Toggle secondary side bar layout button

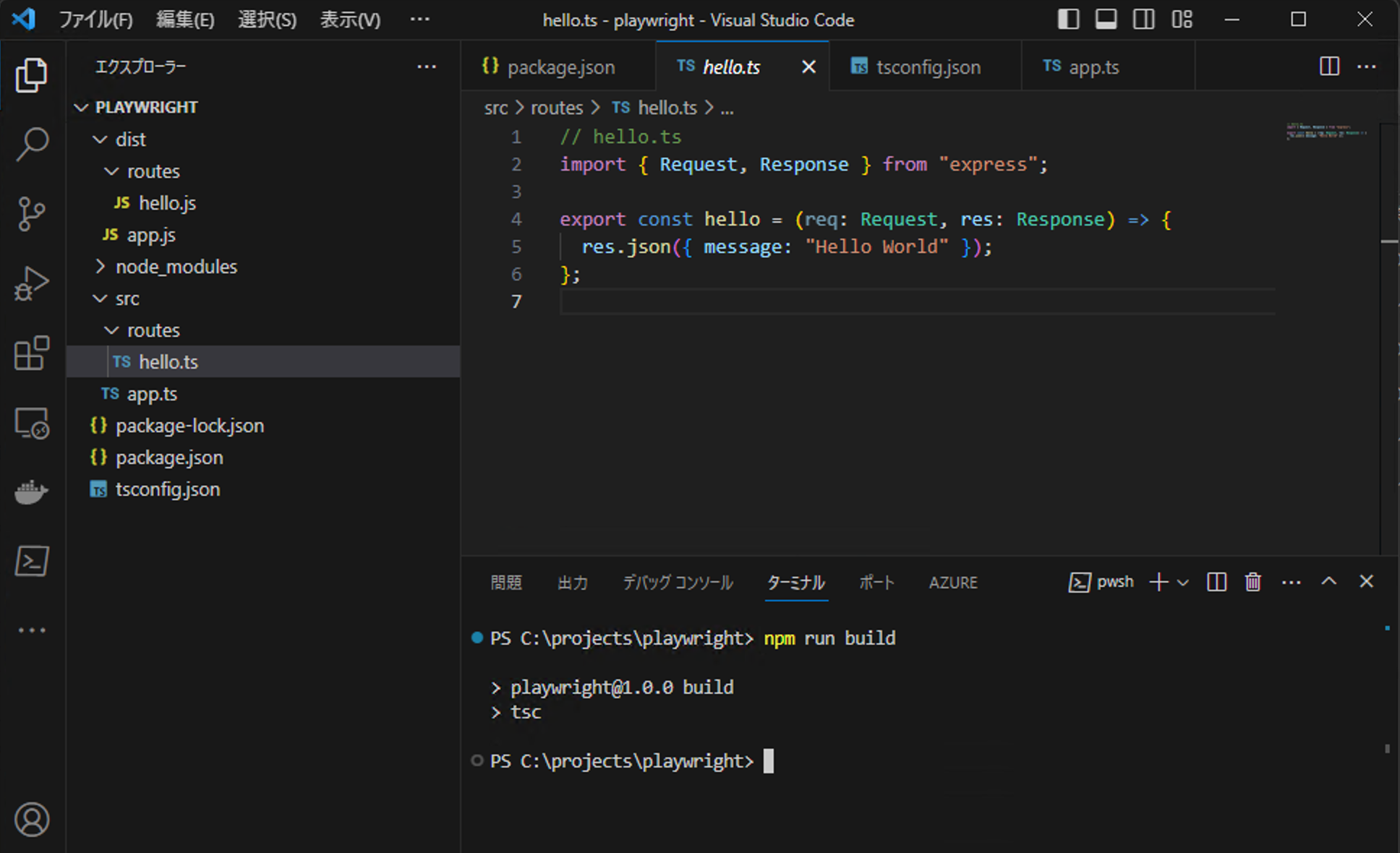pos(1143,20)
